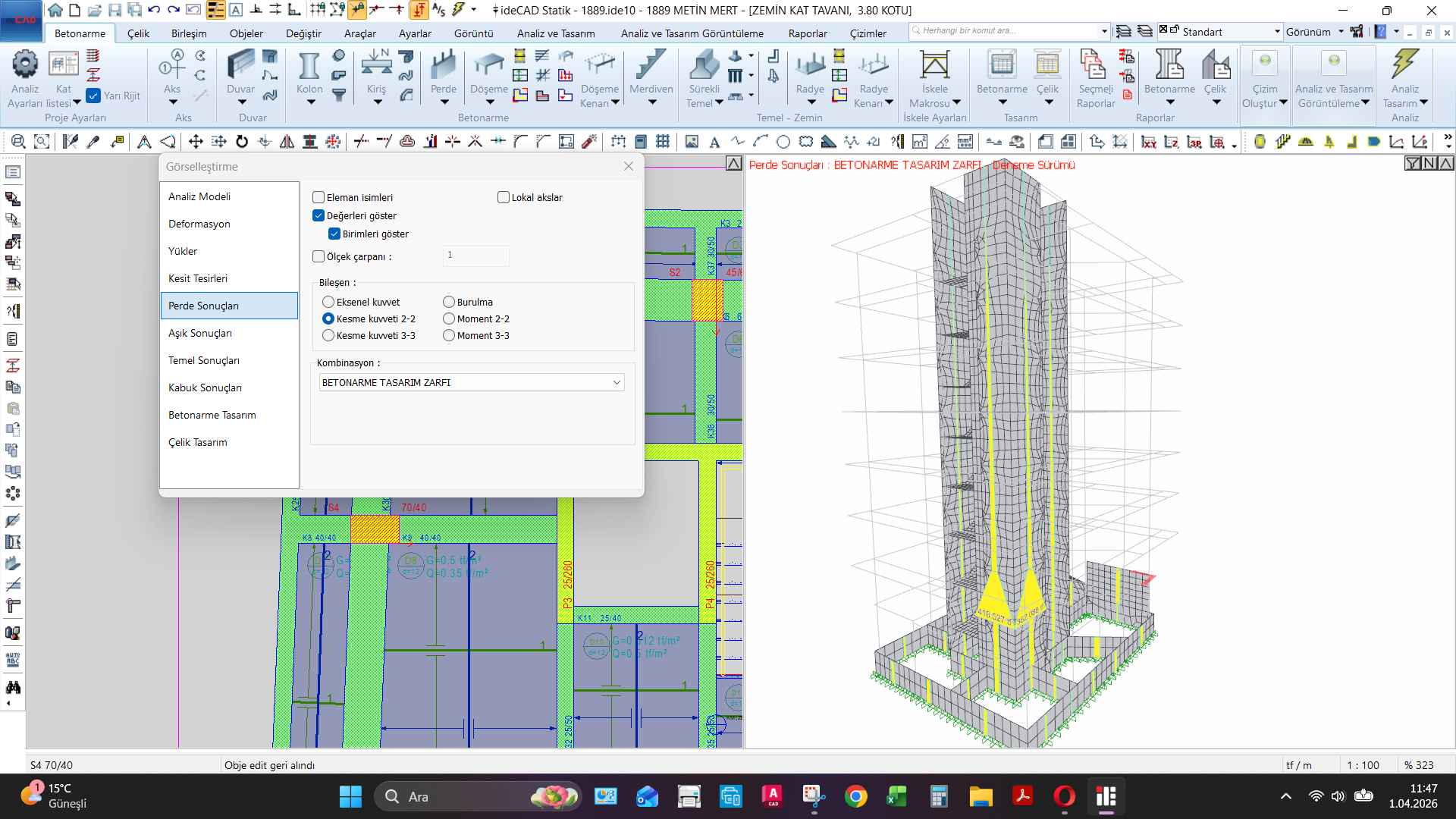Toggle the Ölçek çarpanı checkbox
The width and height of the screenshot is (1456, 819).
[318, 257]
